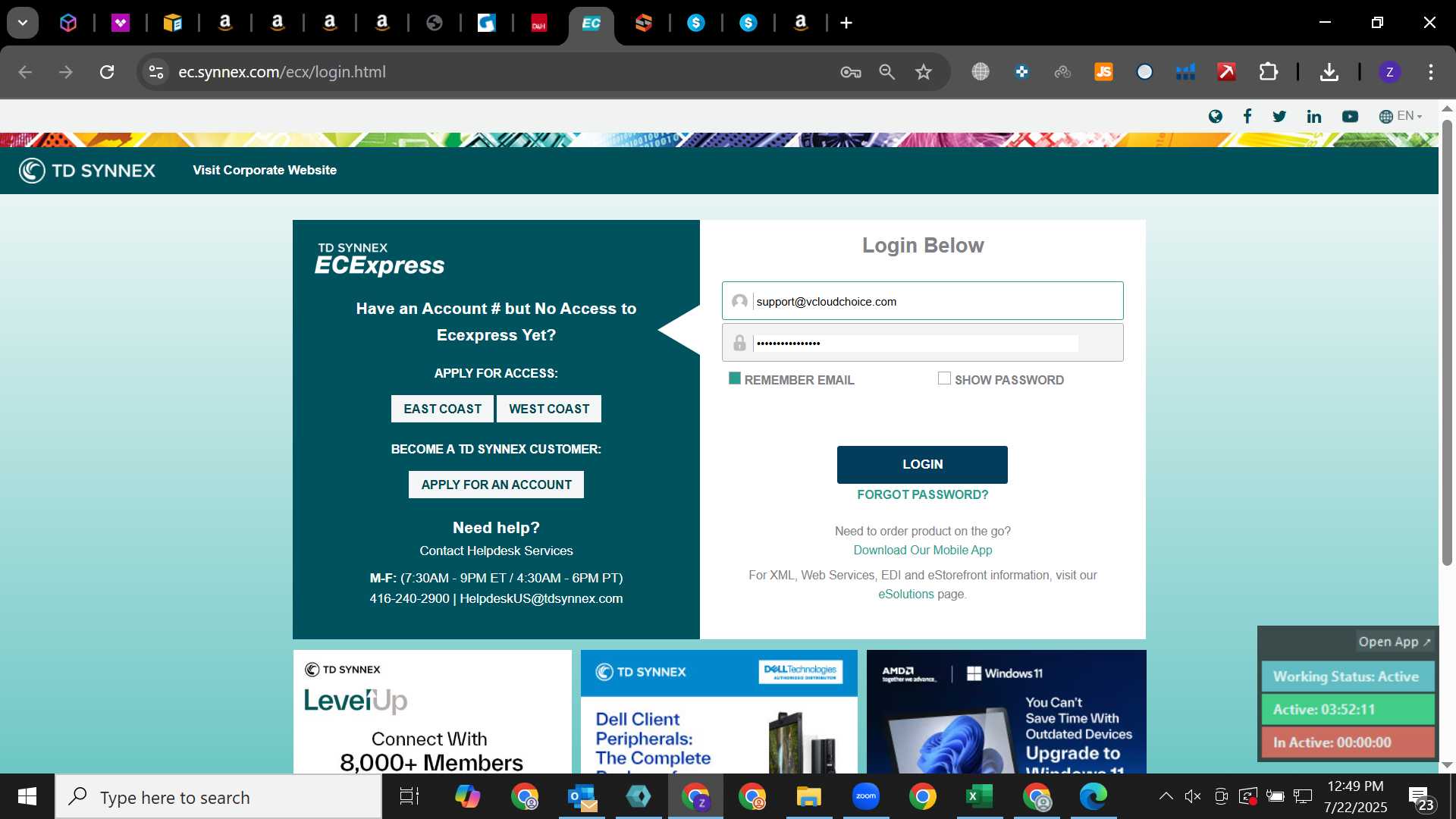Click the orange JS extension icon
1456x819 pixels.
pos(1103,72)
